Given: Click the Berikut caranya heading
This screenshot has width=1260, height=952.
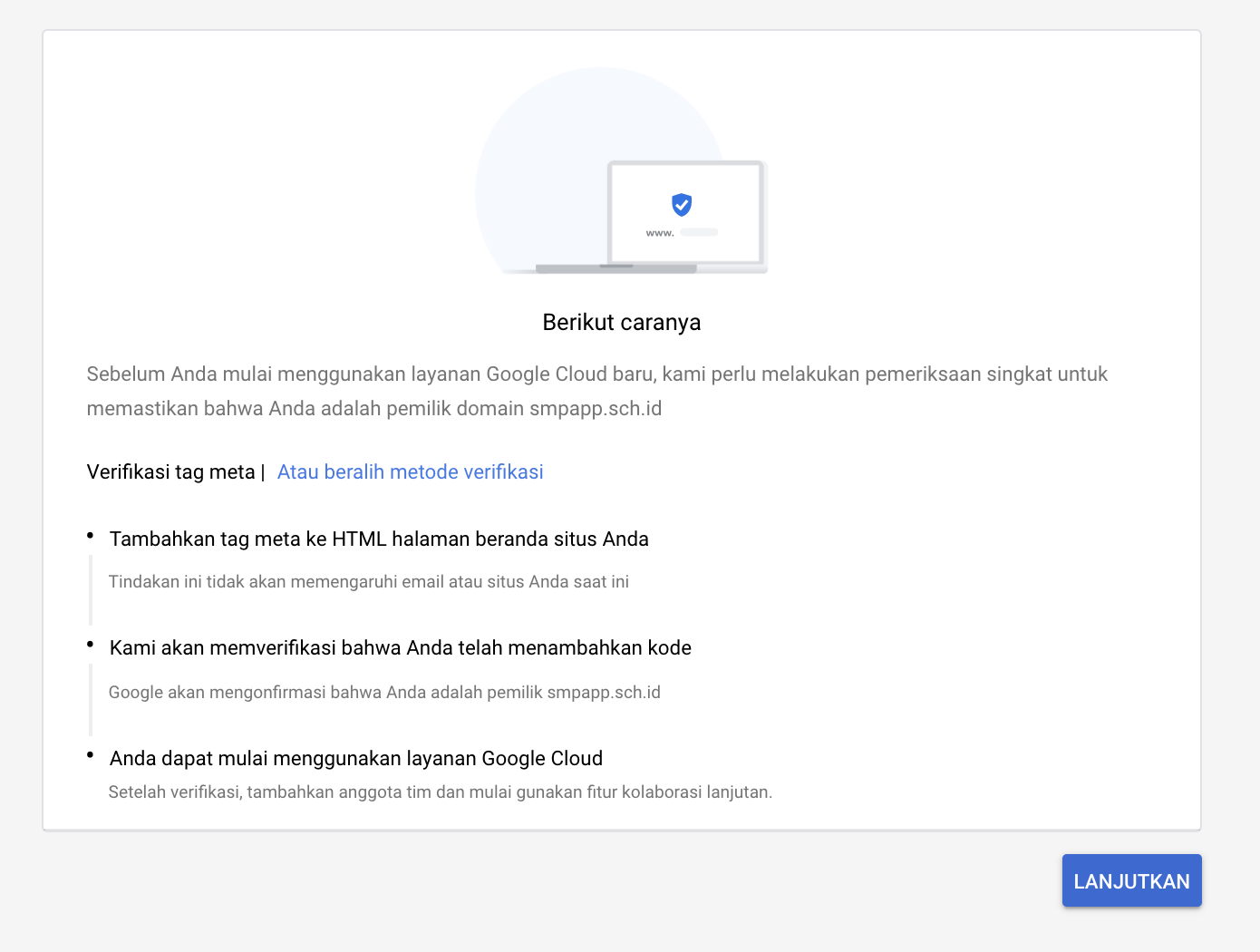Looking at the screenshot, I should [x=621, y=322].
